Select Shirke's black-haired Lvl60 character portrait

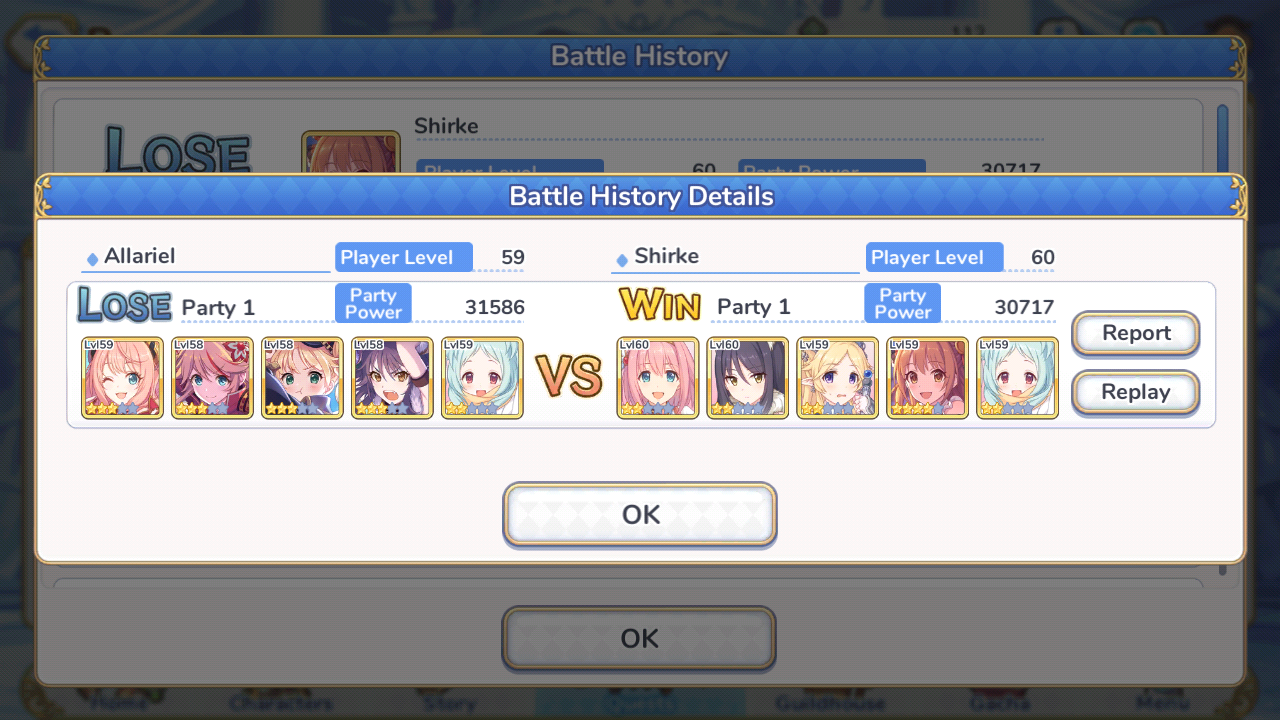point(748,378)
